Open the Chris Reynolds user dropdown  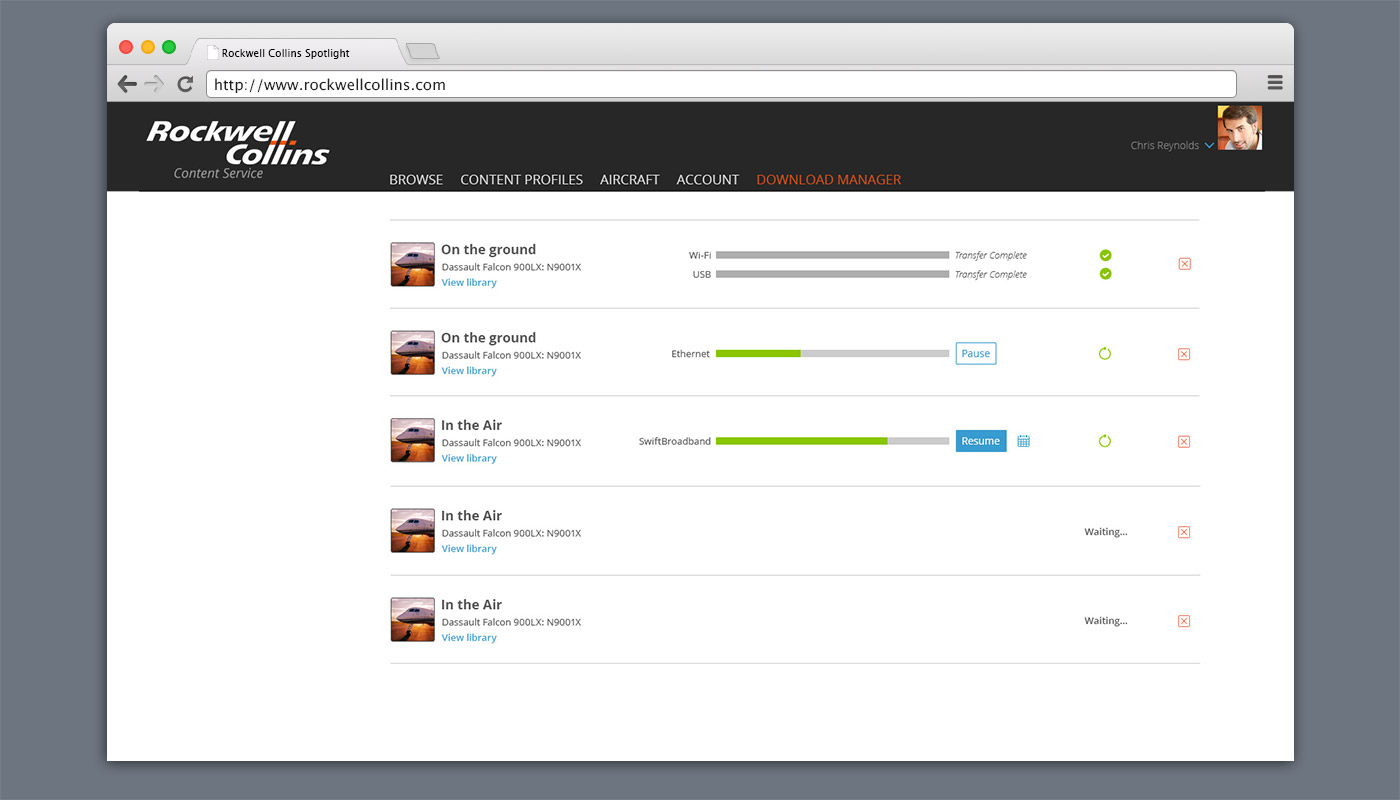pyautogui.click(x=1172, y=145)
